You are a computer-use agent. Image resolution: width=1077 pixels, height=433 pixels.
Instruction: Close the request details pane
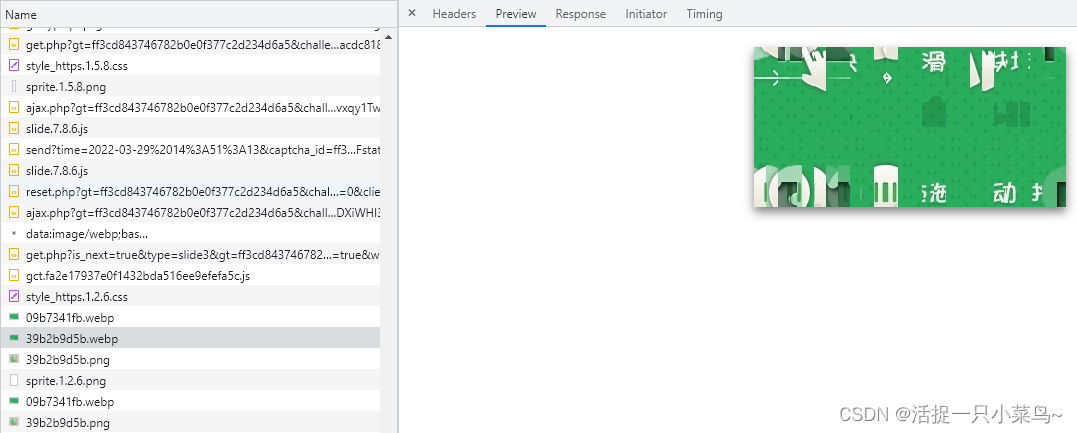click(411, 14)
